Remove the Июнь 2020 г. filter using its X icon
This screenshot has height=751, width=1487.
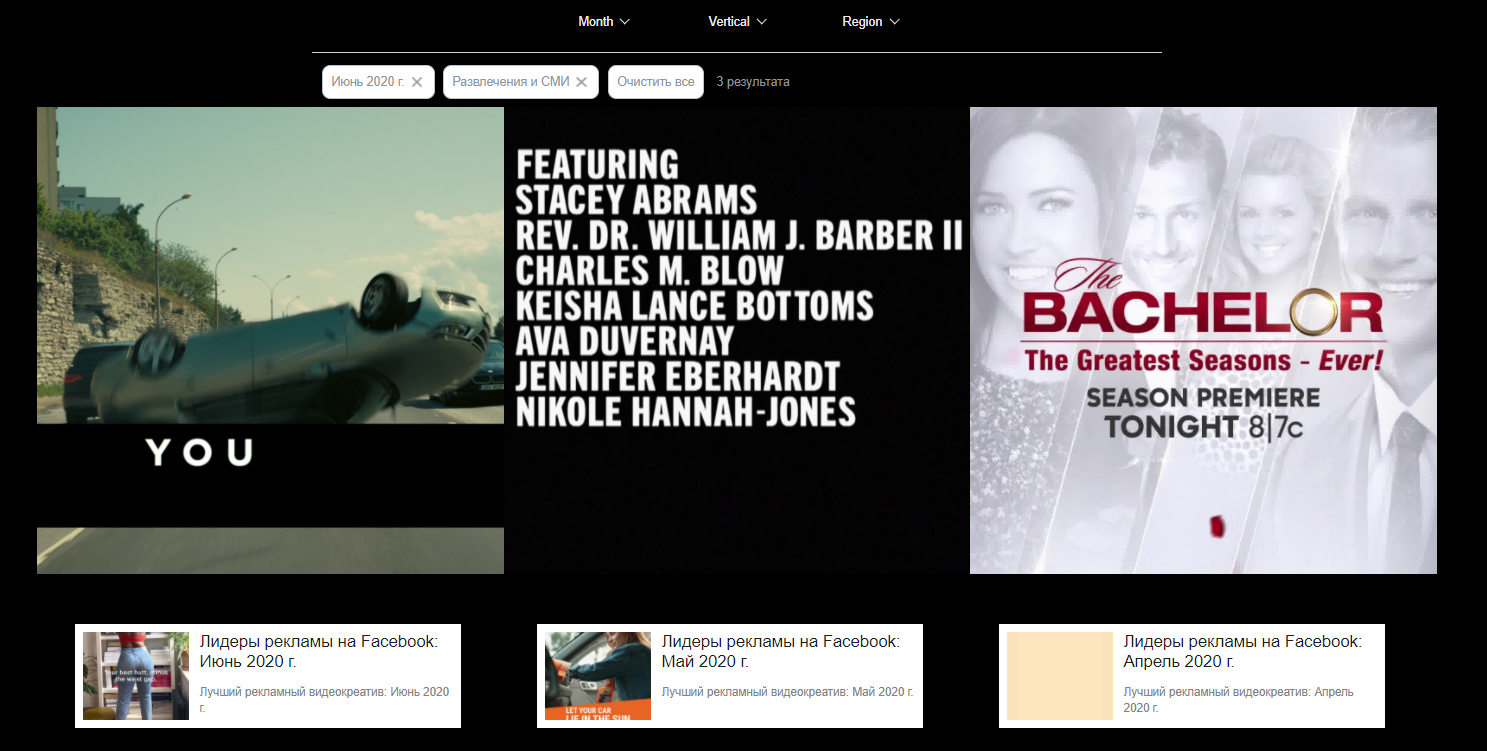coord(417,82)
